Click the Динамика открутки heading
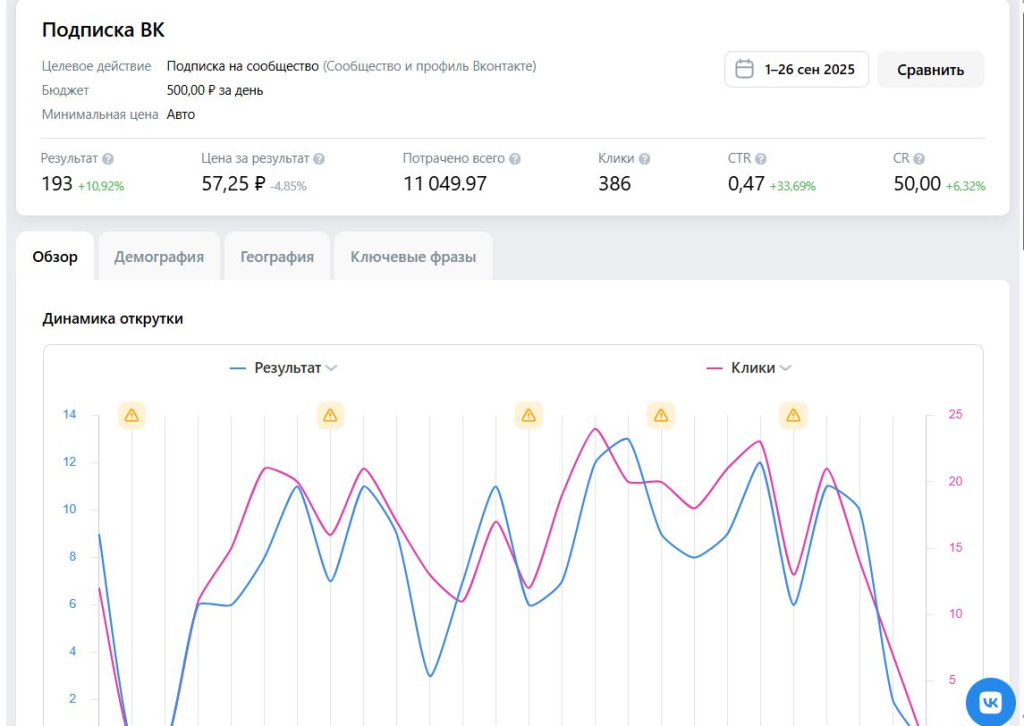The height and width of the screenshot is (726, 1024). 112,319
